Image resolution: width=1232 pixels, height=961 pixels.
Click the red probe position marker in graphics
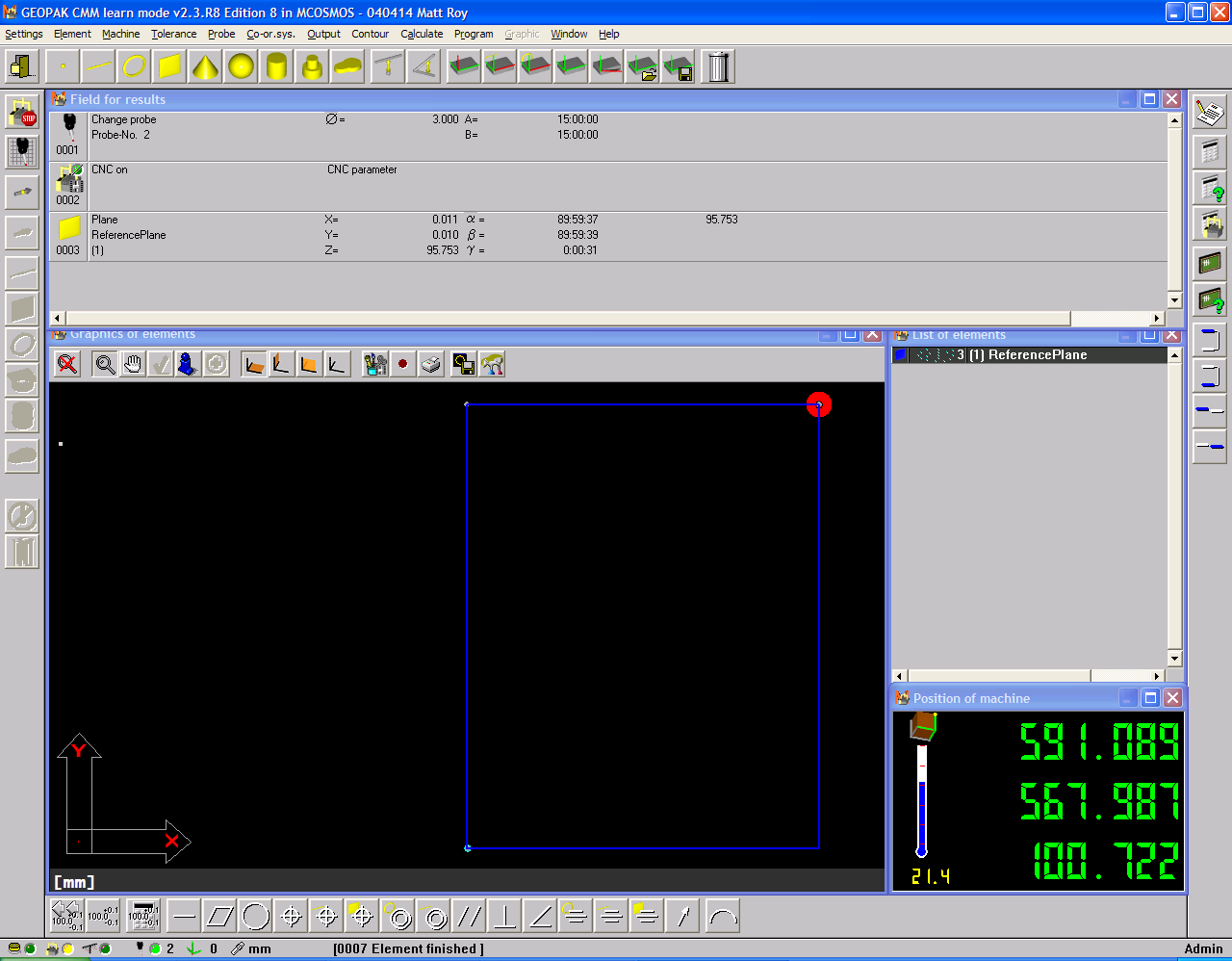pos(818,404)
